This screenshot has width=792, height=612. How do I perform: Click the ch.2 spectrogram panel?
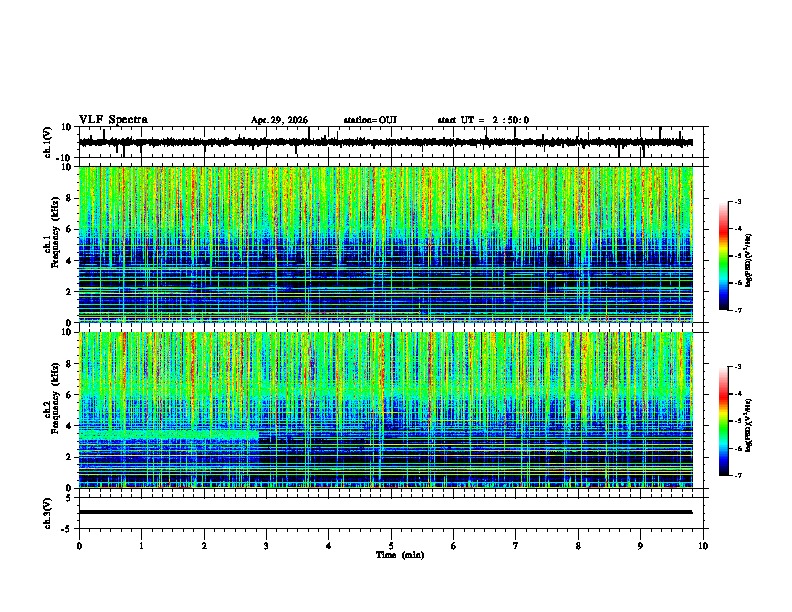(386, 410)
